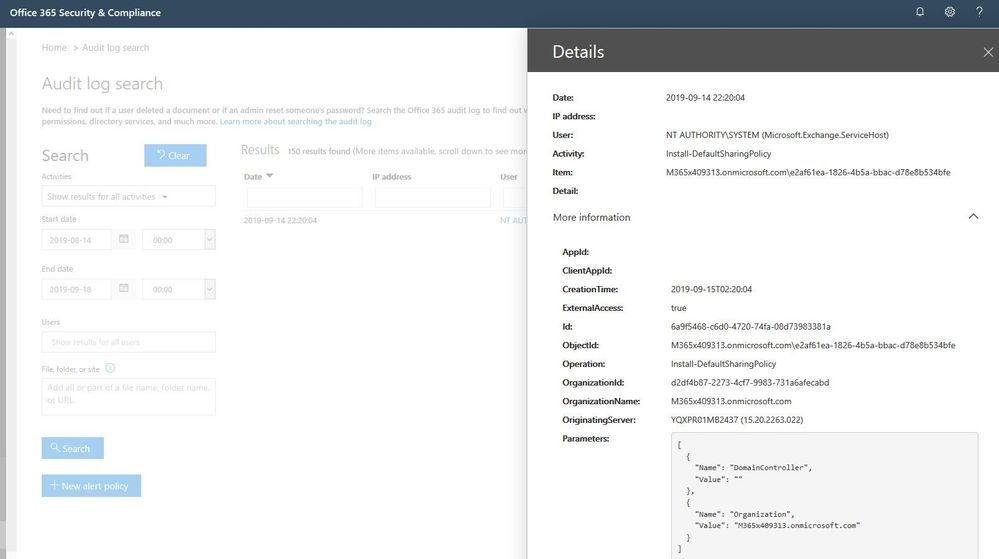Collapse the More information section
999x559 pixels.
point(973,217)
